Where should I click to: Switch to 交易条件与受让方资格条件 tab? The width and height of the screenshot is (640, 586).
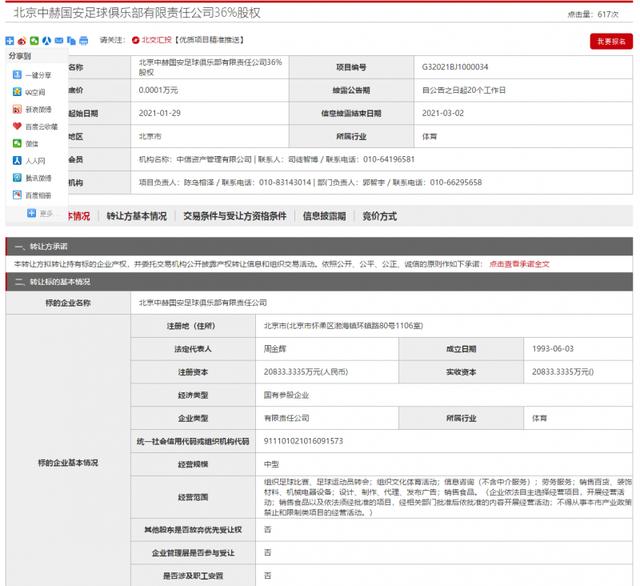[x=235, y=216]
